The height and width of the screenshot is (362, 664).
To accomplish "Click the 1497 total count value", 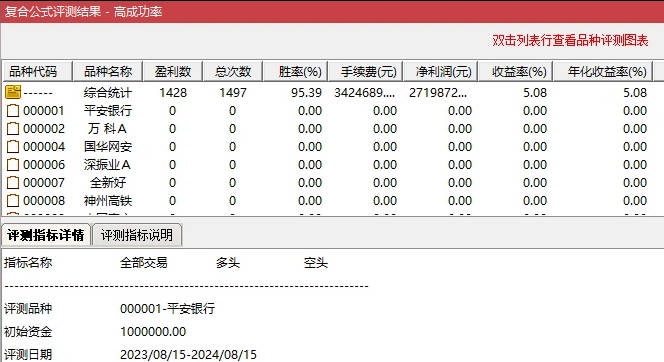I will (x=232, y=92).
